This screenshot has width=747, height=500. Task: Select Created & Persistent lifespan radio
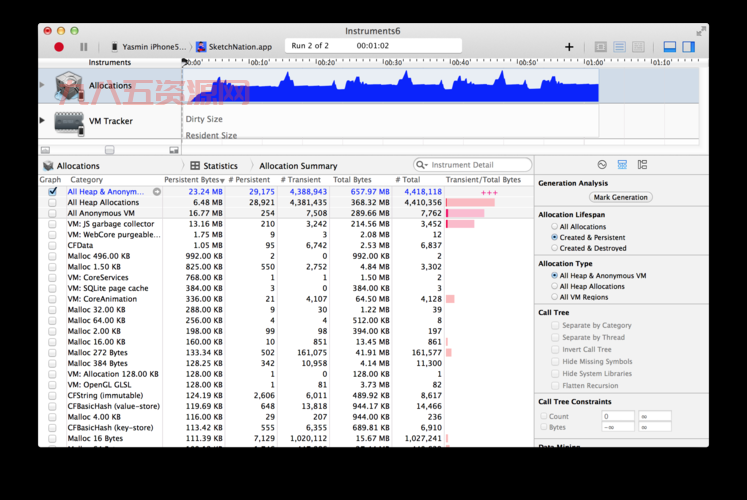point(554,237)
